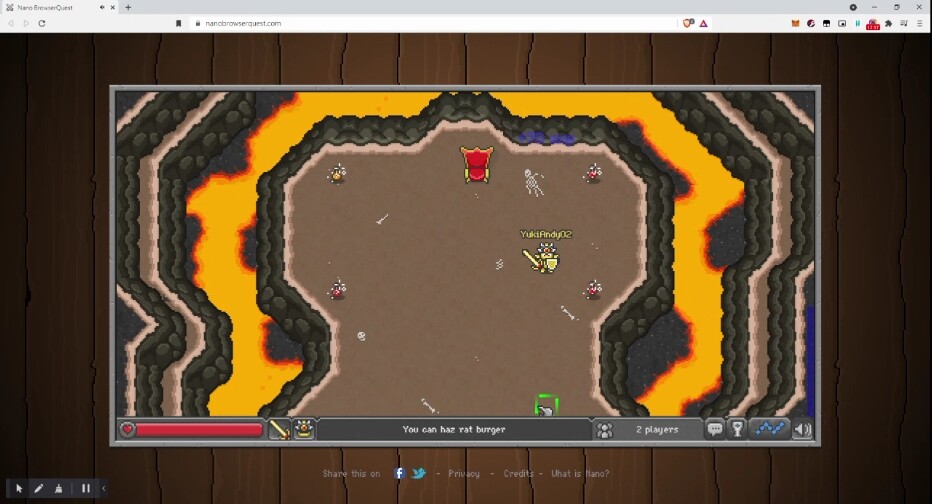Open the teal letter extension icon
The image size is (932, 504).
point(857,23)
